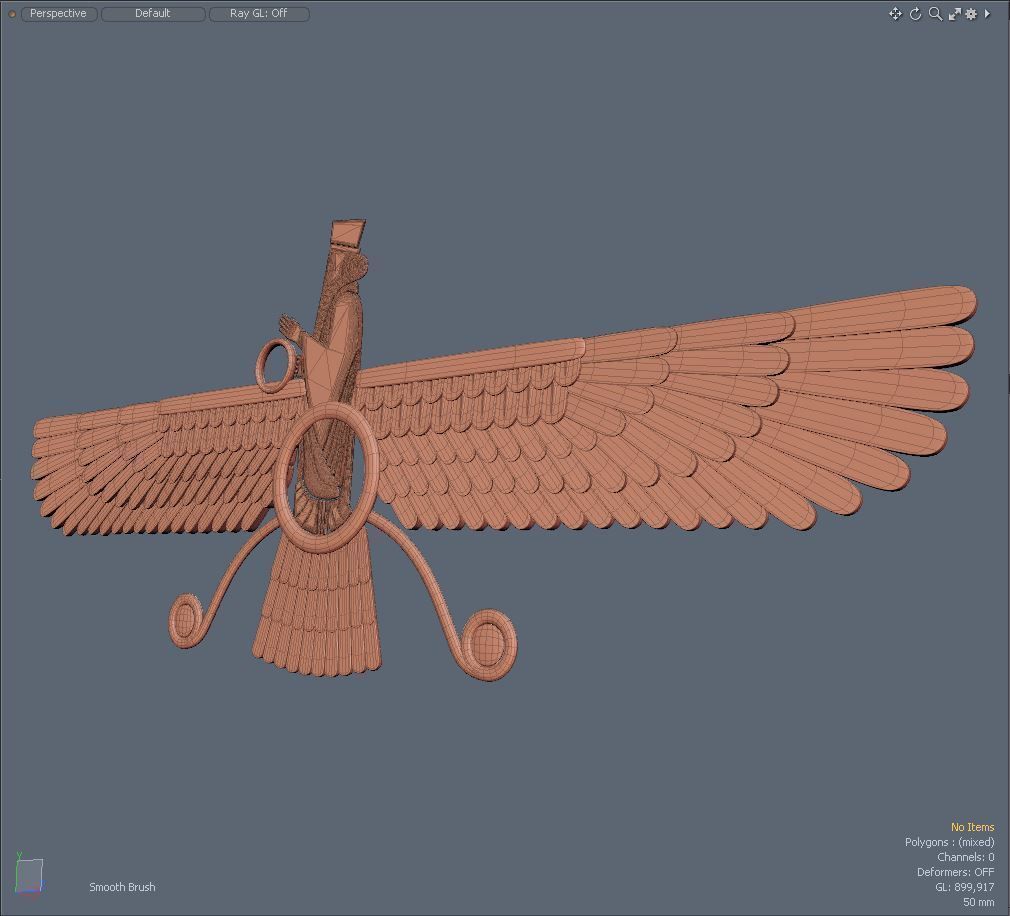Select the zoom magnifier icon
The width and height of the screenshot is (1010, 916).
click(935, 14)
